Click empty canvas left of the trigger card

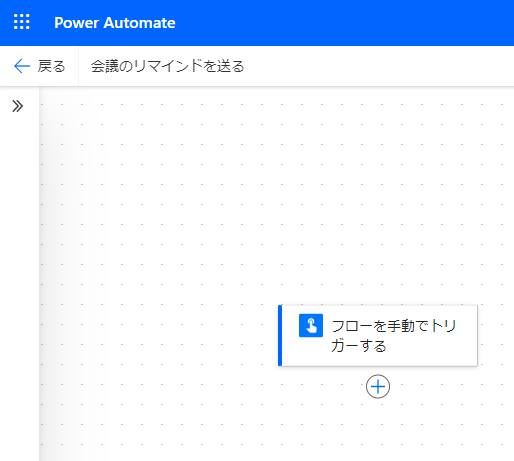[x=160, y=335]
